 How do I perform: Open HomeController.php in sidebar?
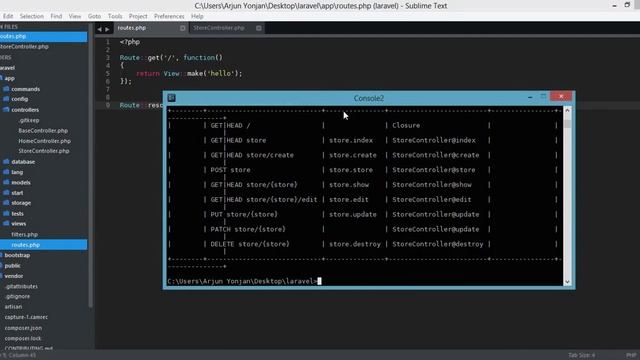pos(44,141)
